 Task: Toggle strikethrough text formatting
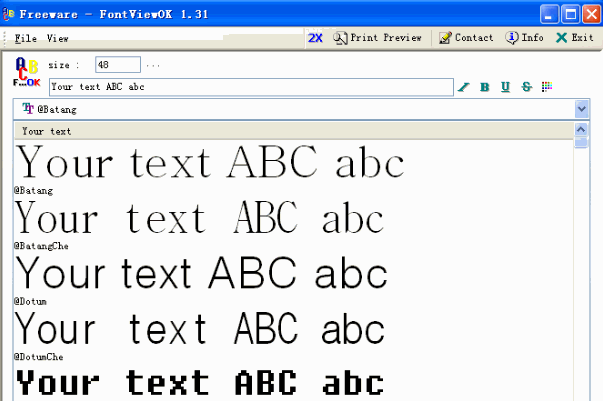[526, 87]
